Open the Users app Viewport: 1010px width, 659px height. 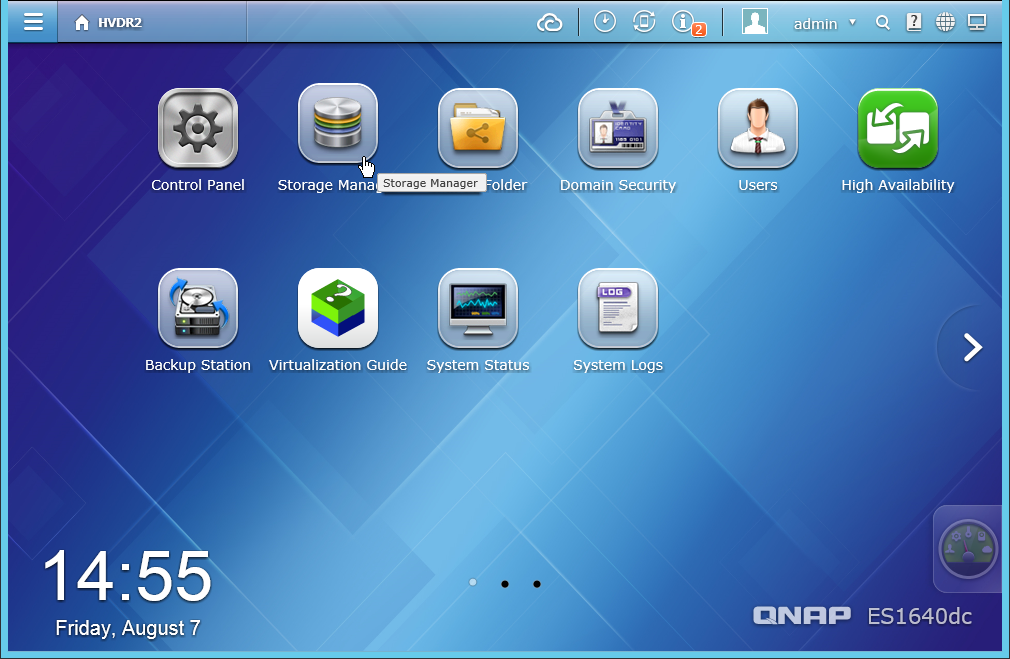click(x=758, y=128)
